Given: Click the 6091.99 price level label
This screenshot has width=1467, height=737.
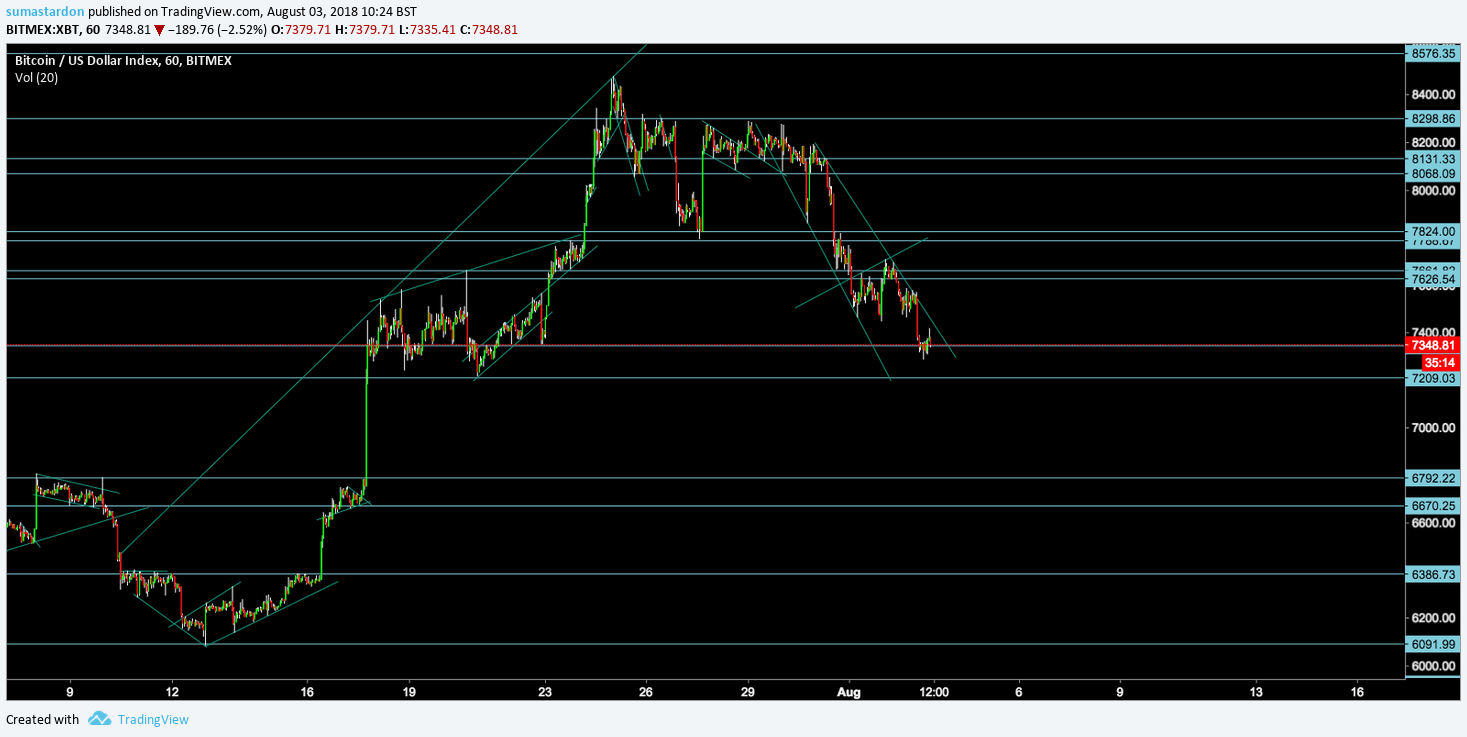Looking at the screenshot, I should tap(1432, 645).
